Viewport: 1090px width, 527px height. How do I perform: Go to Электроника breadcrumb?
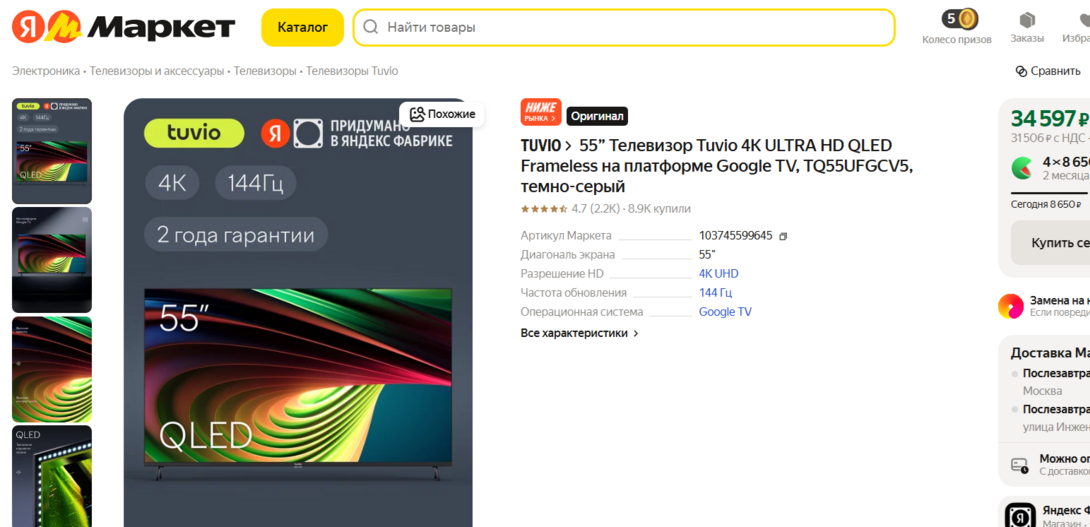point(46,71)
